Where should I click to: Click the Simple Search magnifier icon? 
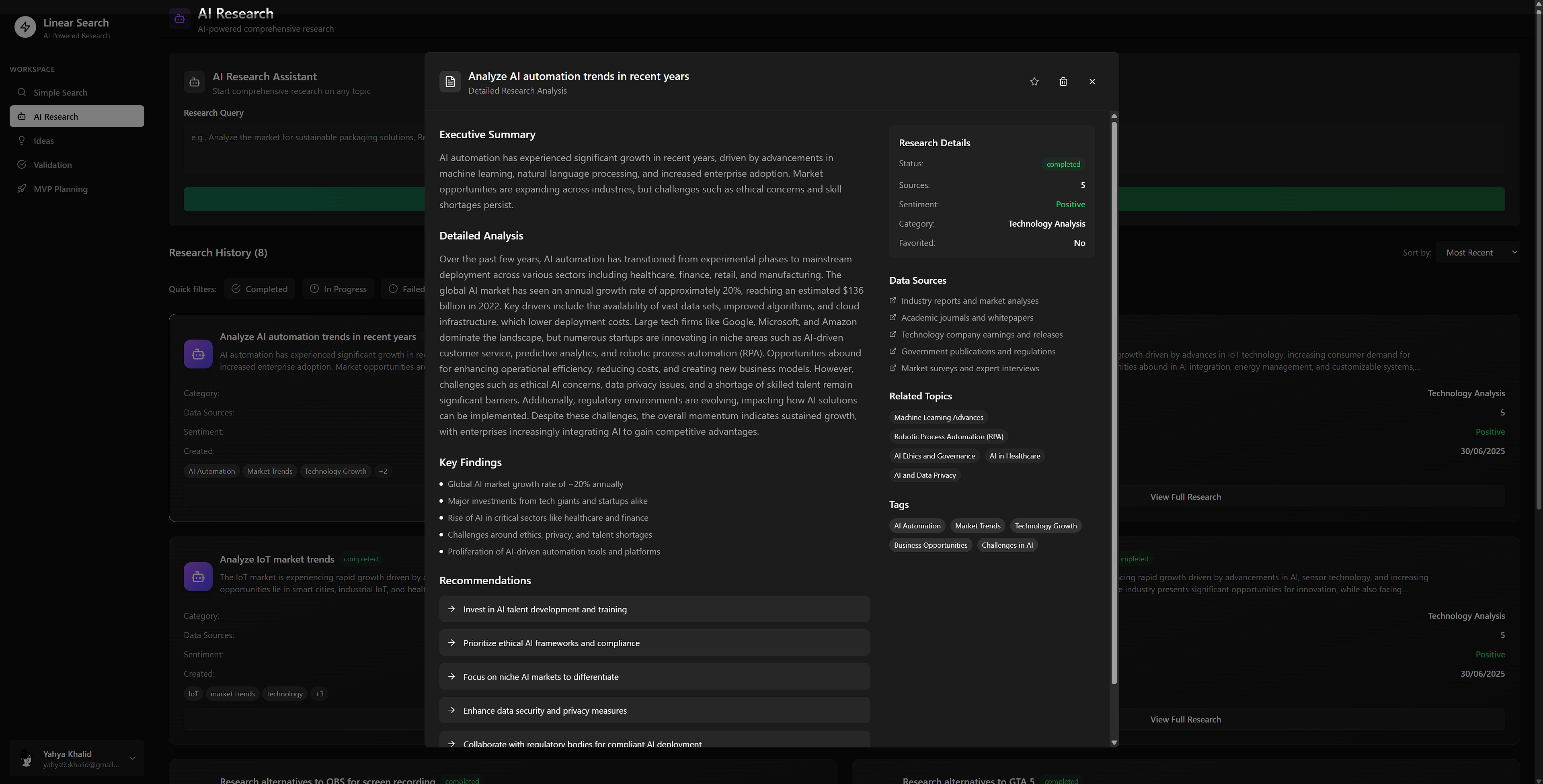coord(22,92)
